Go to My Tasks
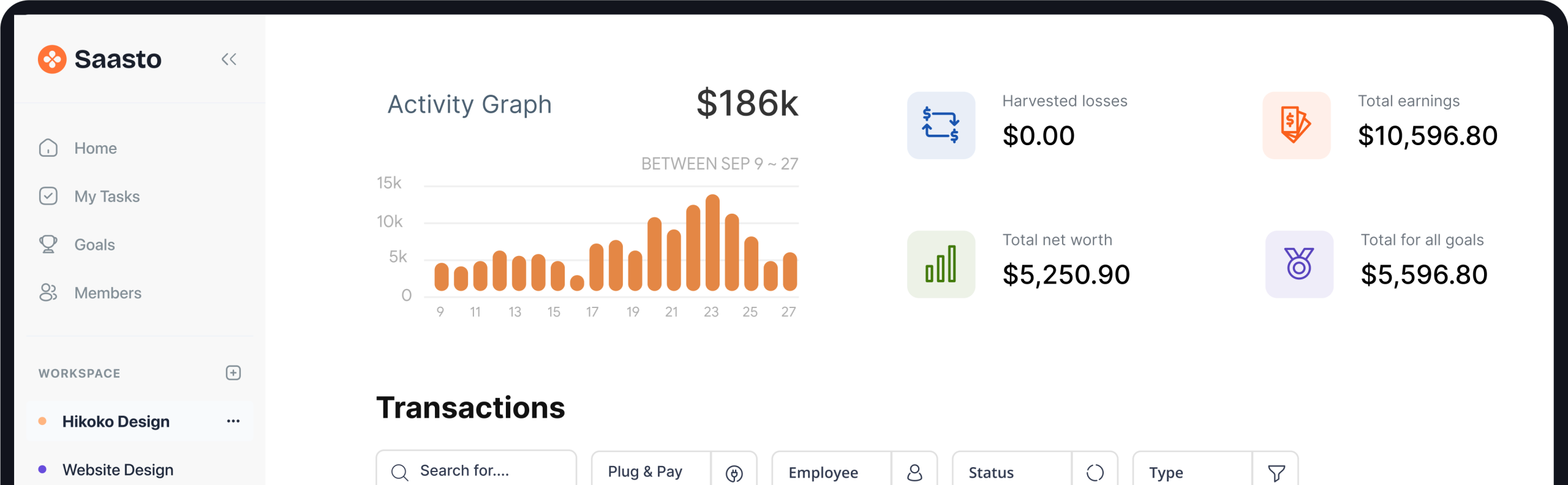This screenshot has height=485, width=1568. tap(107, 197)
